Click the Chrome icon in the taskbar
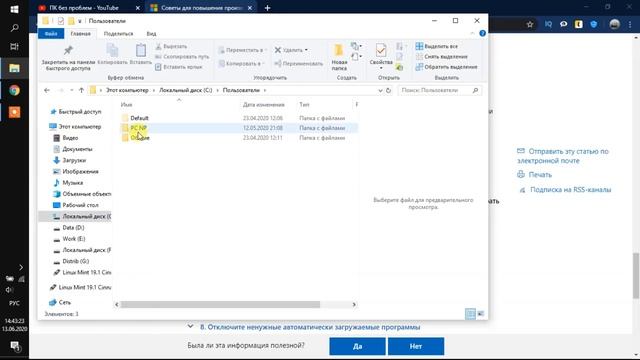Viewport: 640px width, 360px height. (x=14, y=90)
